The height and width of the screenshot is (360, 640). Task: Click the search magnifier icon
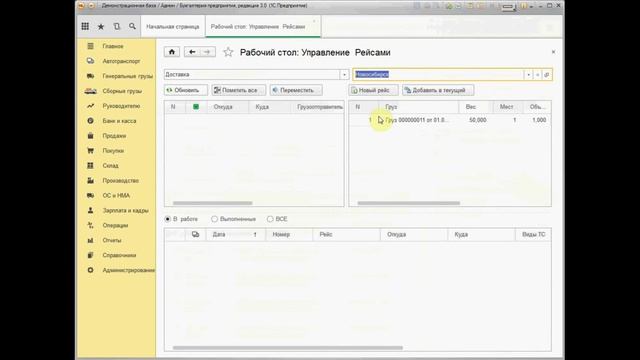coord(132,26)
